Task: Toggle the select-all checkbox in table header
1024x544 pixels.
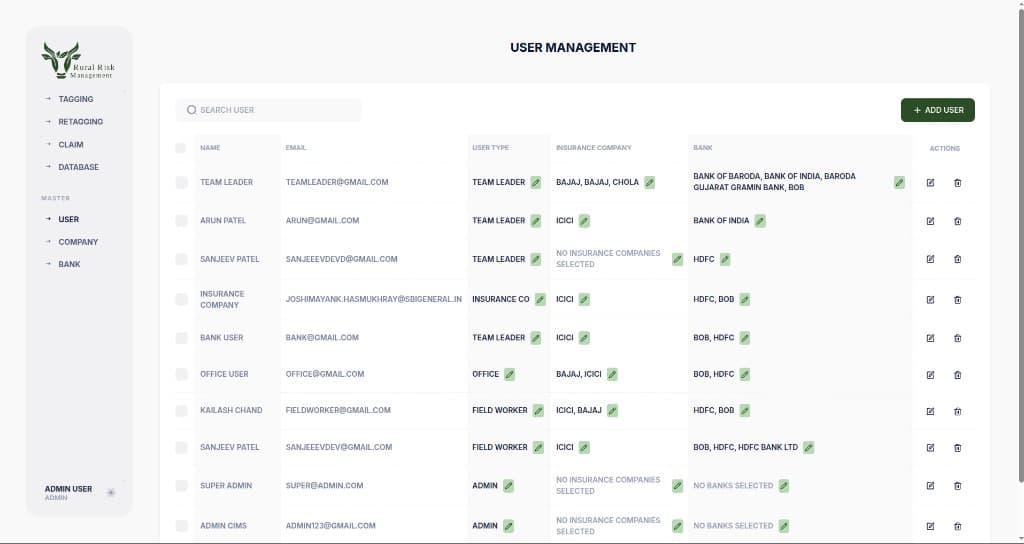Action: [x=180, y=148]
